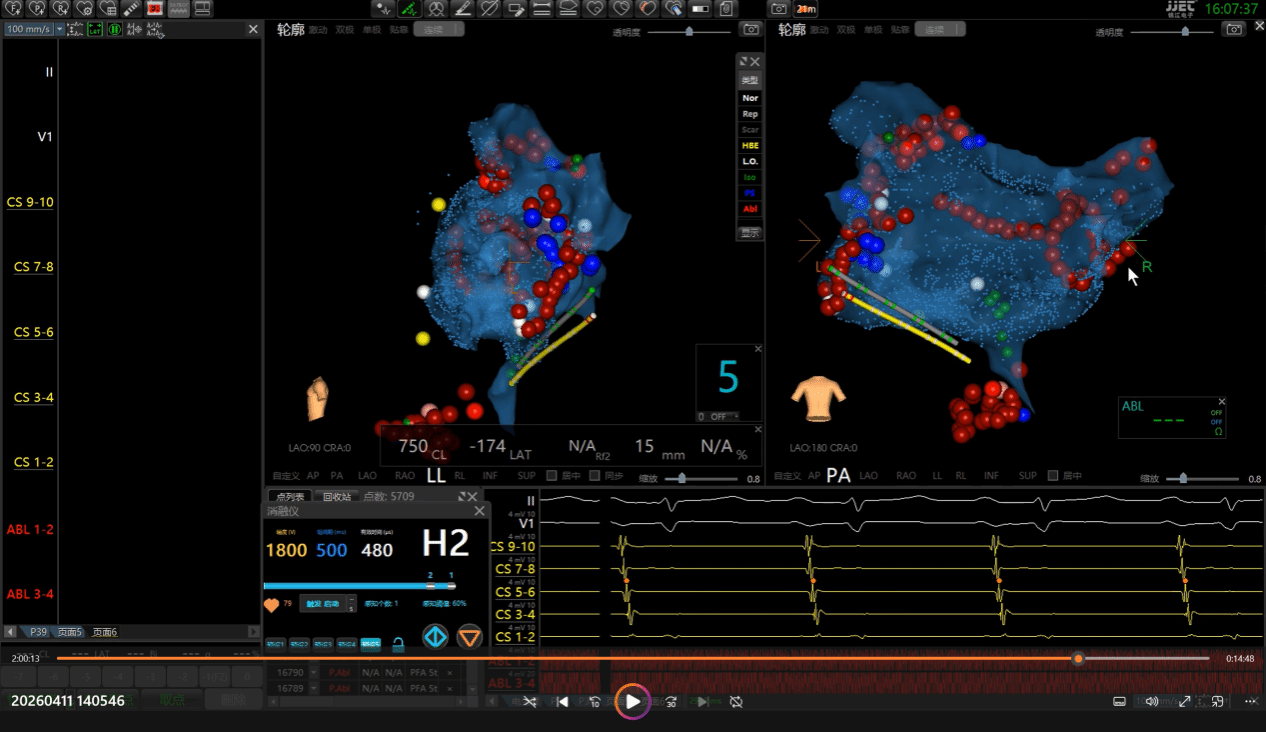Click the green LAT icon in ECG toolbar

pyautogui.click(x=95, y=30)
